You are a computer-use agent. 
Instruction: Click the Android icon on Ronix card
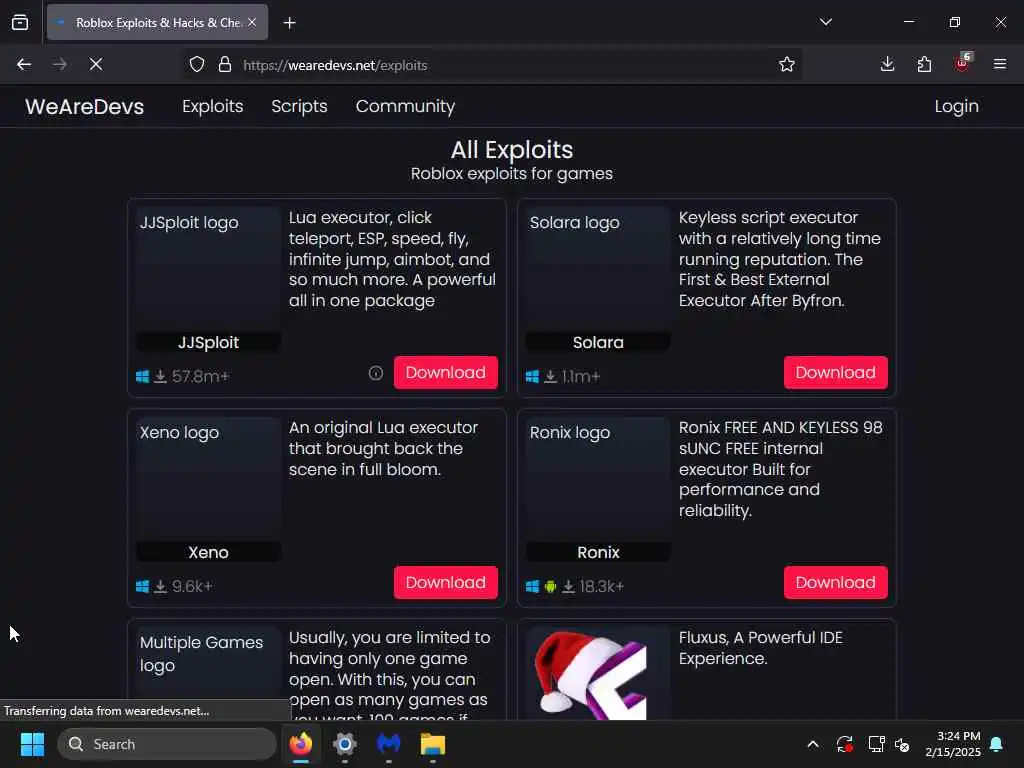click(x=551, y=586)
